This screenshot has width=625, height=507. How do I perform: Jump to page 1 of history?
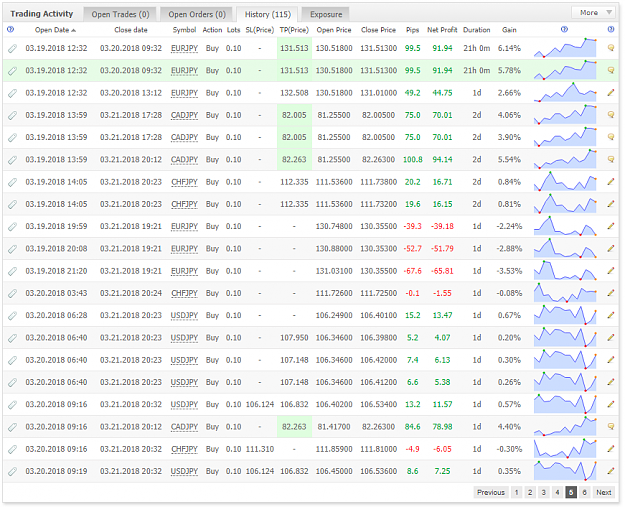tap(516, 492)
